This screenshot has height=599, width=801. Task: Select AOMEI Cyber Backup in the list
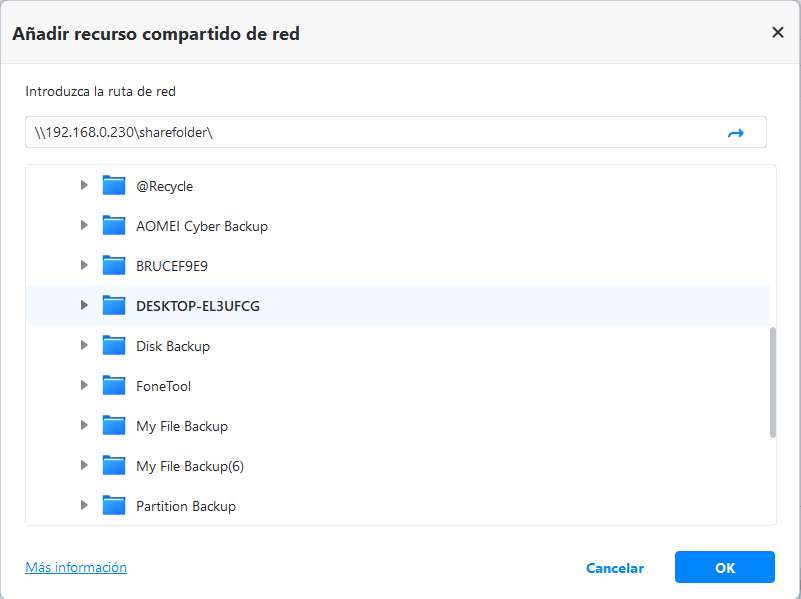tap(202, 226)
